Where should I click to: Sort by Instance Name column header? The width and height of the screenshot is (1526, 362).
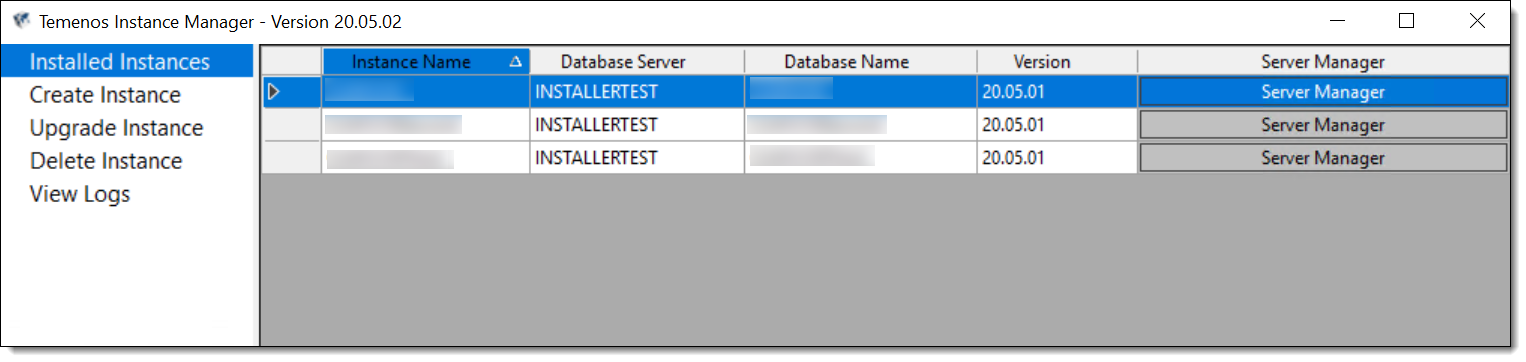(426, 62)
